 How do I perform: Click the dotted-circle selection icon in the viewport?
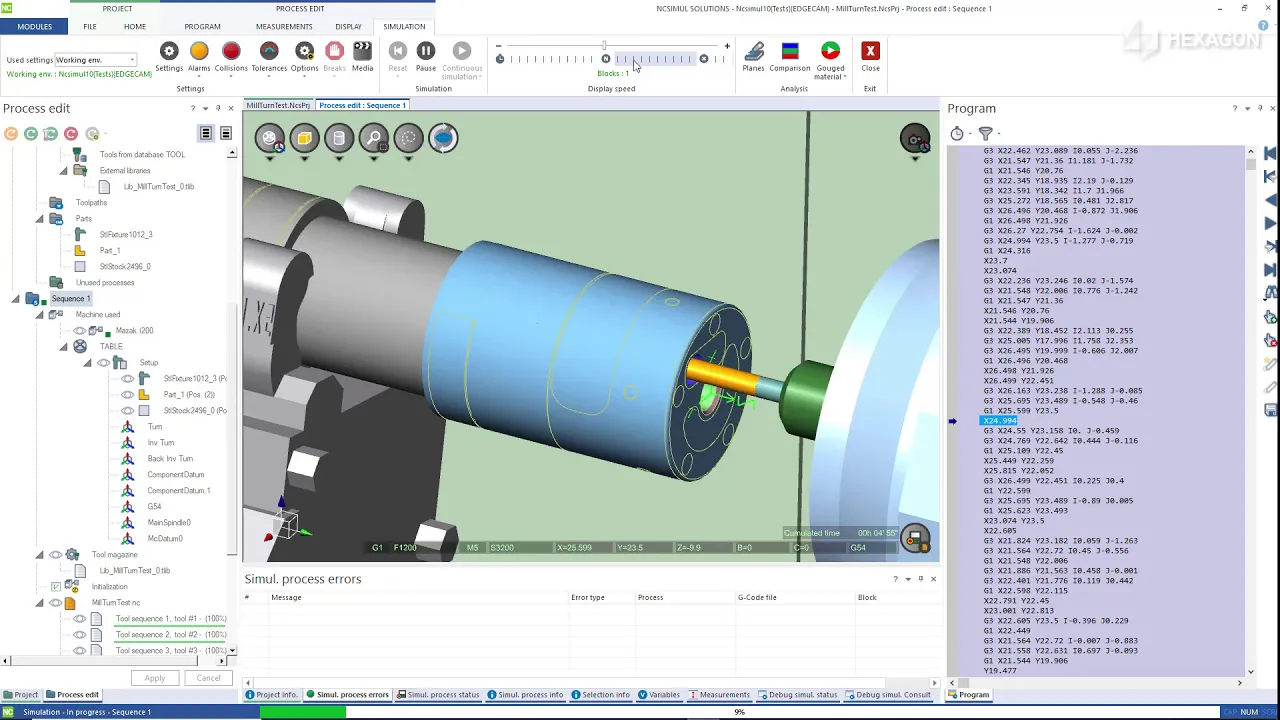[x=409, y=138]
